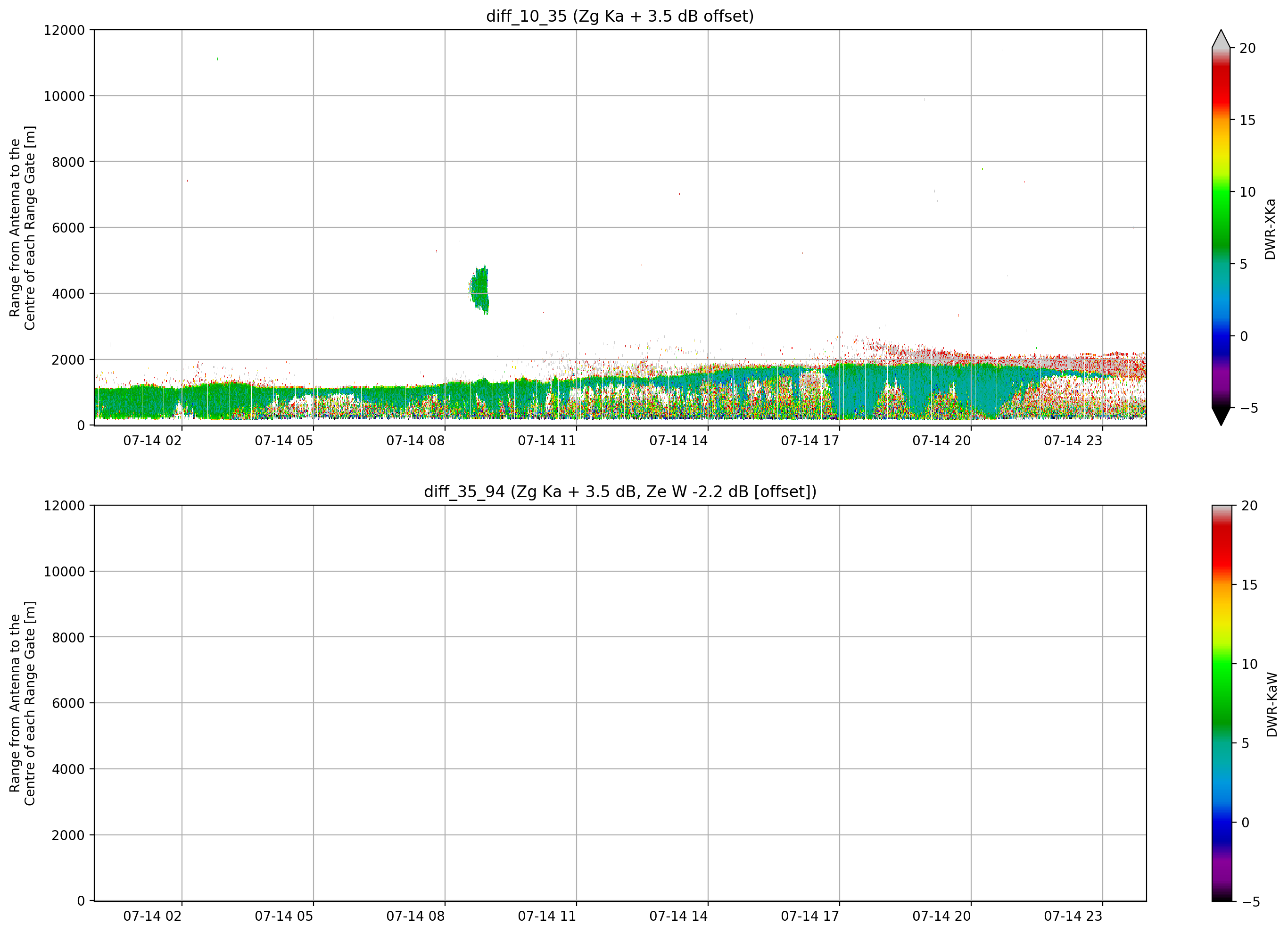Screen dimensions: 1288x933
Task: Click the "07-14 17" tick label under the top plot
Action: (810, 441)
